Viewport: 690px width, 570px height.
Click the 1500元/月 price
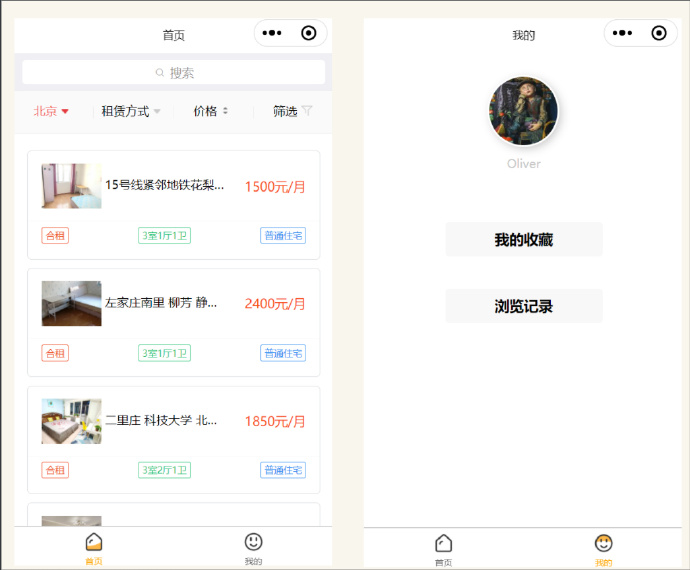click(275, 187)
